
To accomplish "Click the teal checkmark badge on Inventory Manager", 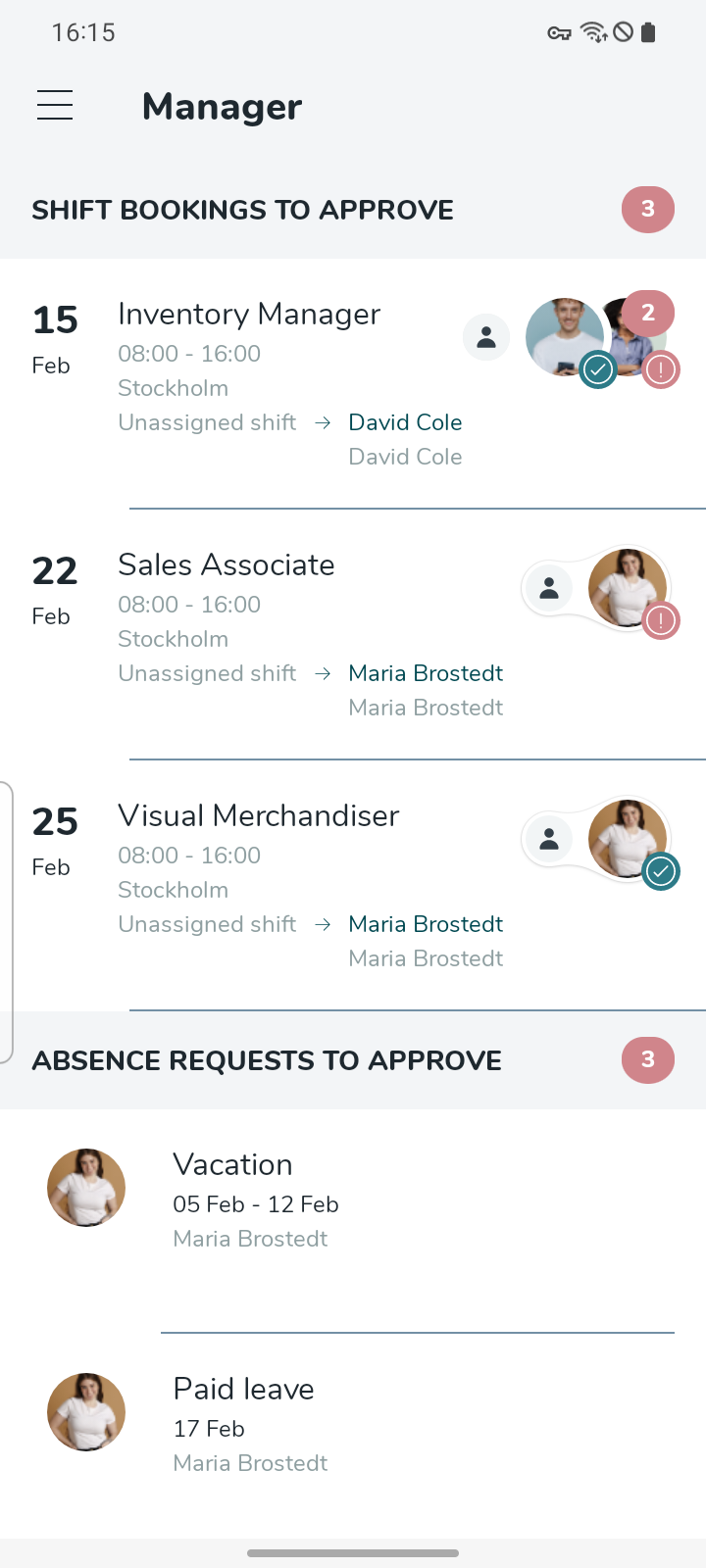I will [x=598, y=369].
